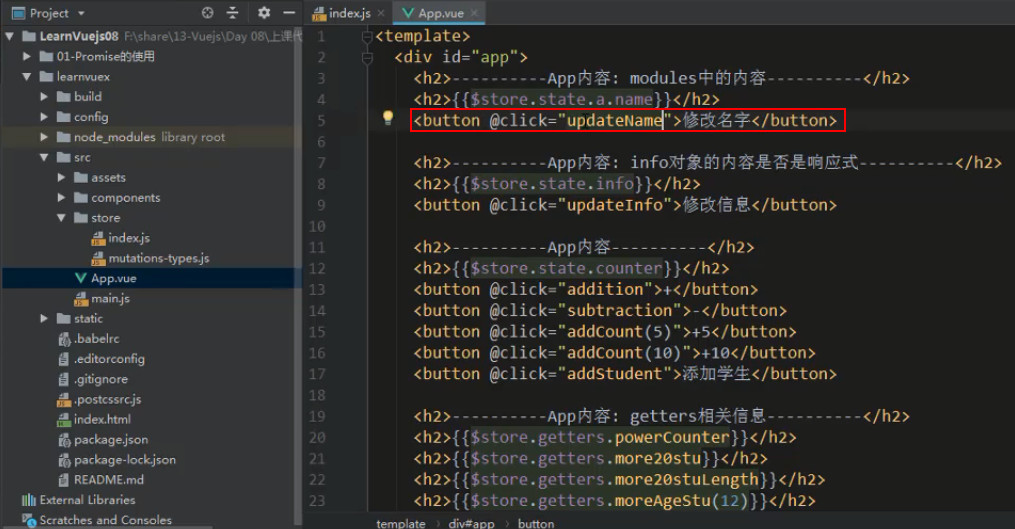Click the JS file icon beside main.js
The image size is (1015, 529).
pos(81,298)
